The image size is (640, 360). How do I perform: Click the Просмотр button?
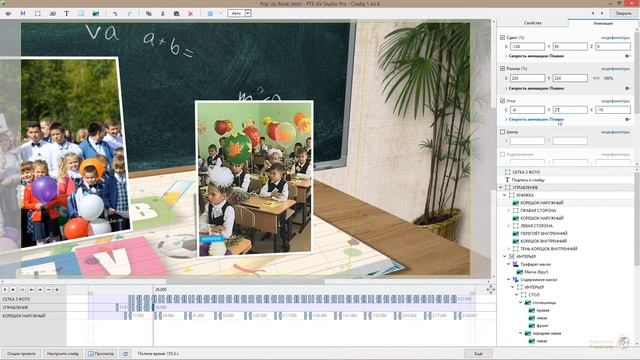pos(101,353)
